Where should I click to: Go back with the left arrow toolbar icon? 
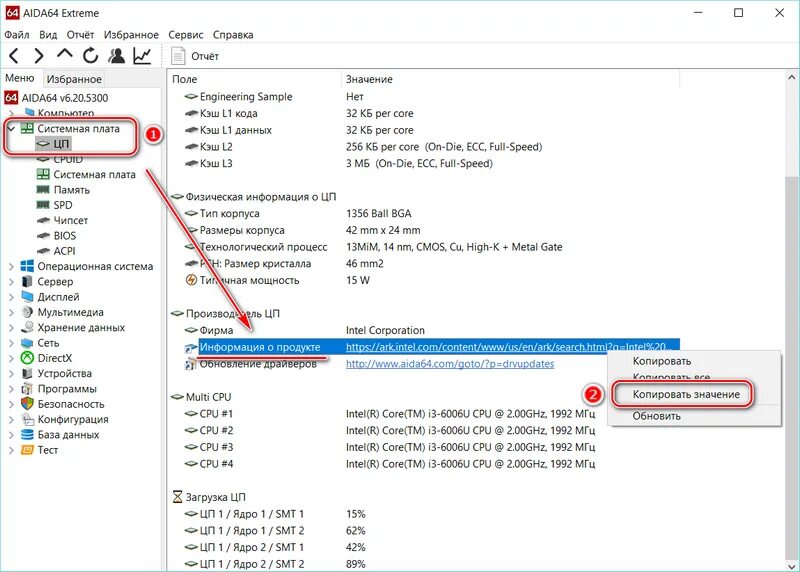(14, 56)
